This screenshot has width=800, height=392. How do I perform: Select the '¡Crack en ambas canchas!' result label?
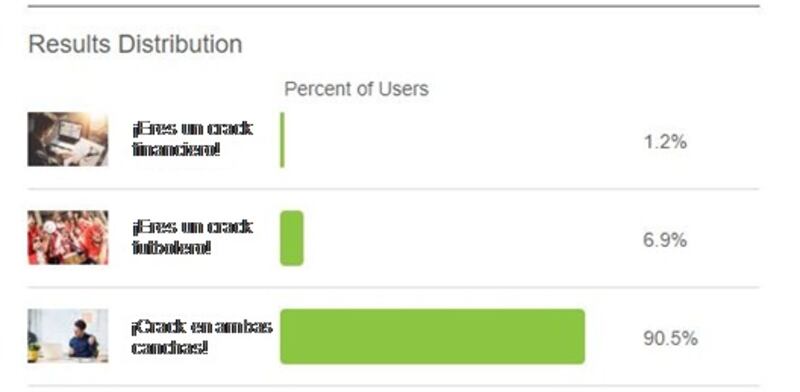click(x=202, y=337)
